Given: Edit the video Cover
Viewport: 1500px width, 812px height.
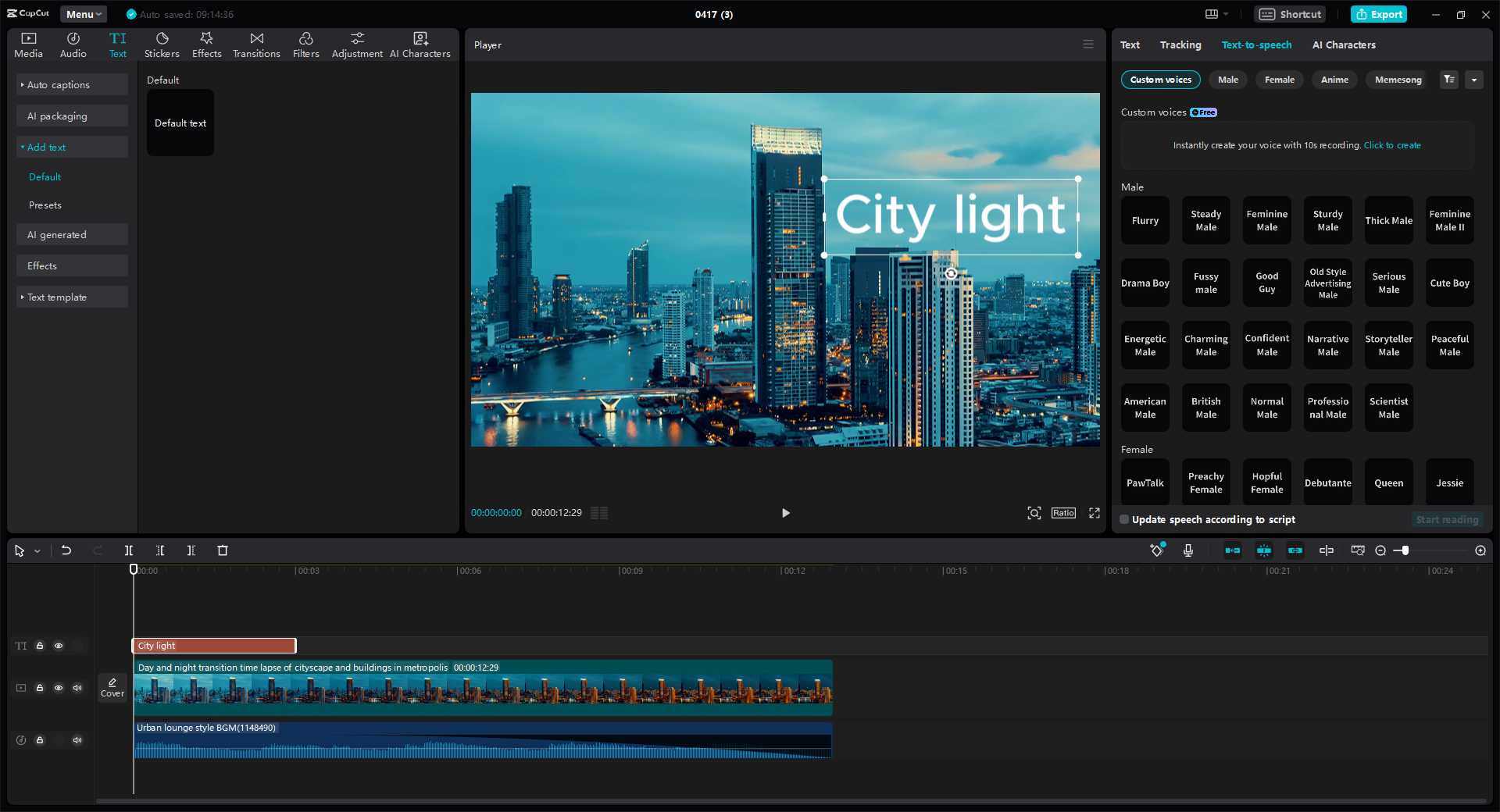Looking at the screenshot, I should 112,687.
